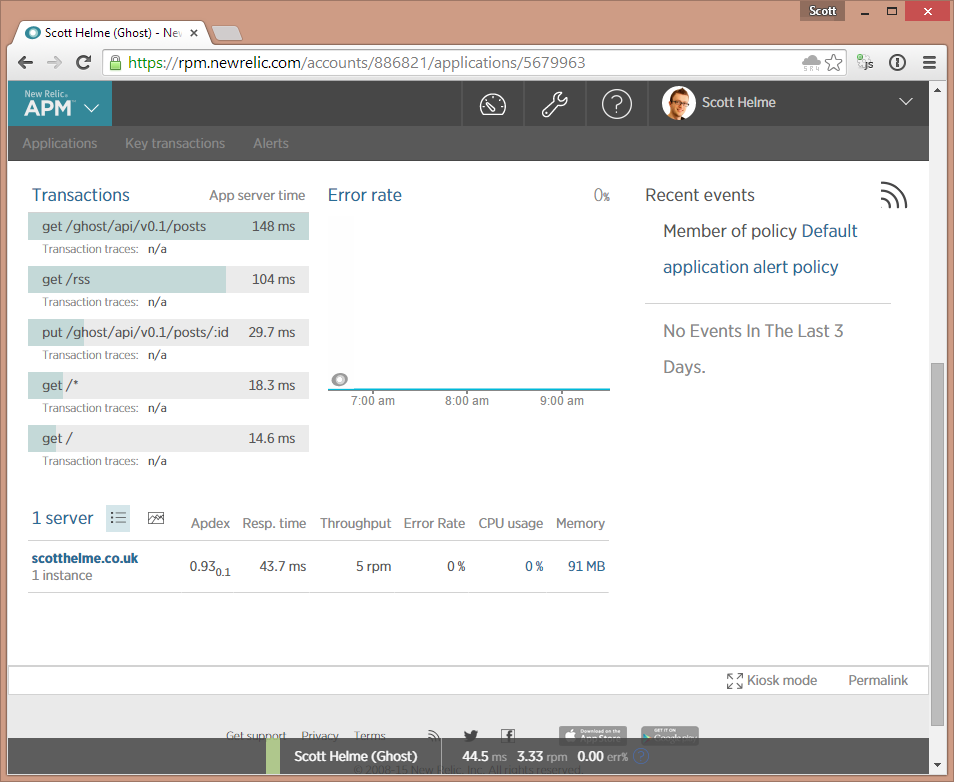Image resolution: width=954 pixels, height=782 pixels.
Task: Open the Key transactions tab
Action: pyautogui.click(x=175, y=144)
